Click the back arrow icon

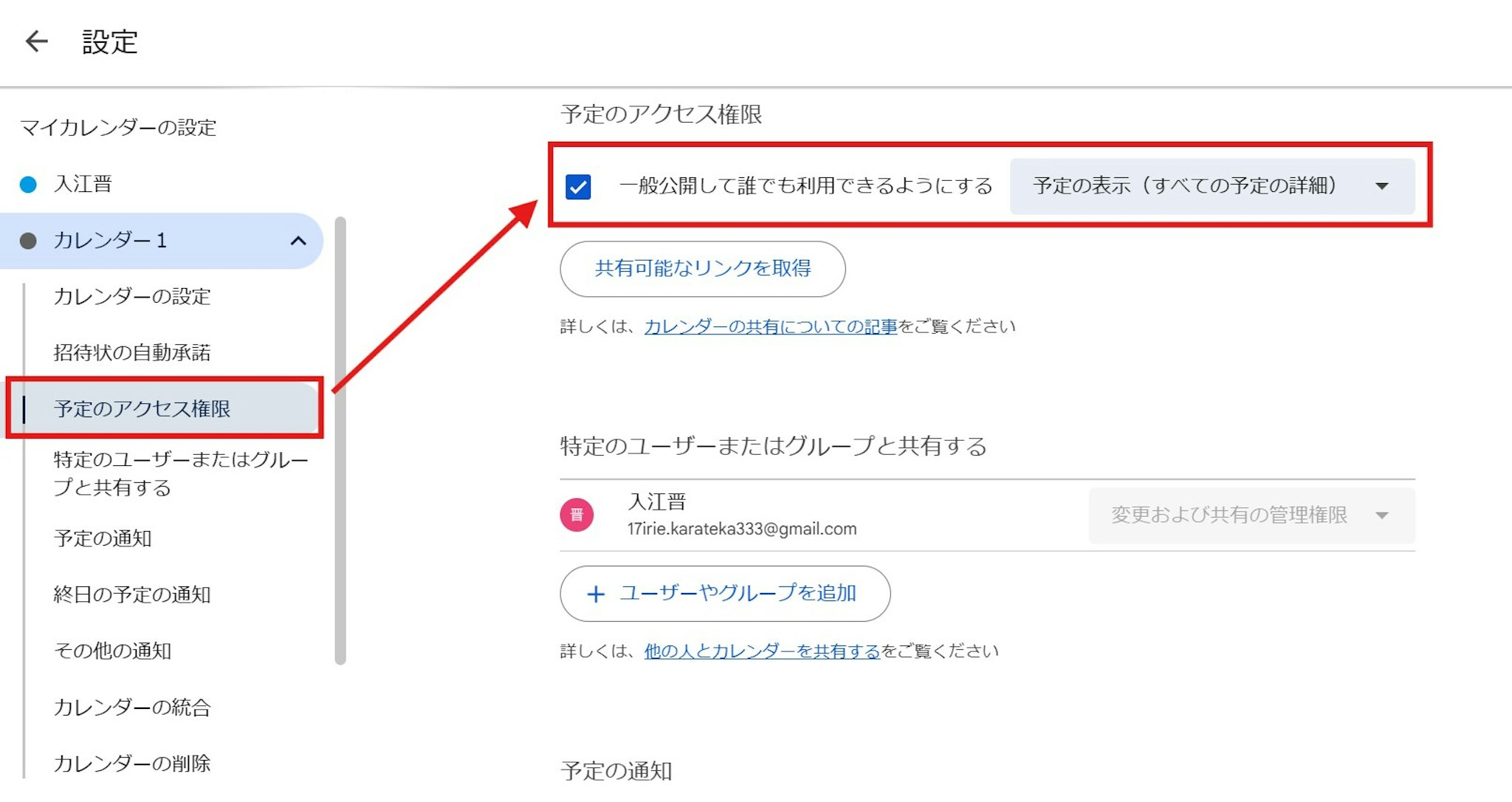36,41
